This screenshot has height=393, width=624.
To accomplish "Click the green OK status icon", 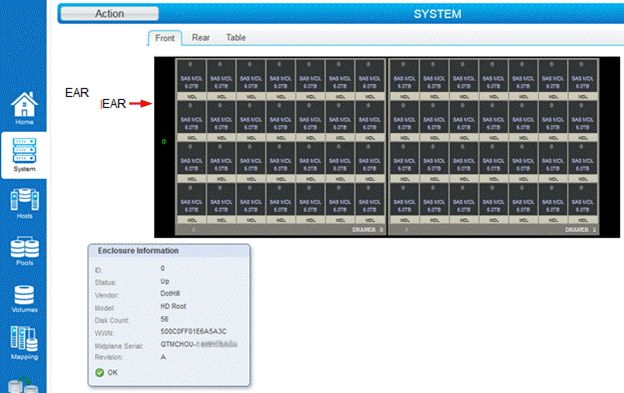I will click(x=99, y=373).
